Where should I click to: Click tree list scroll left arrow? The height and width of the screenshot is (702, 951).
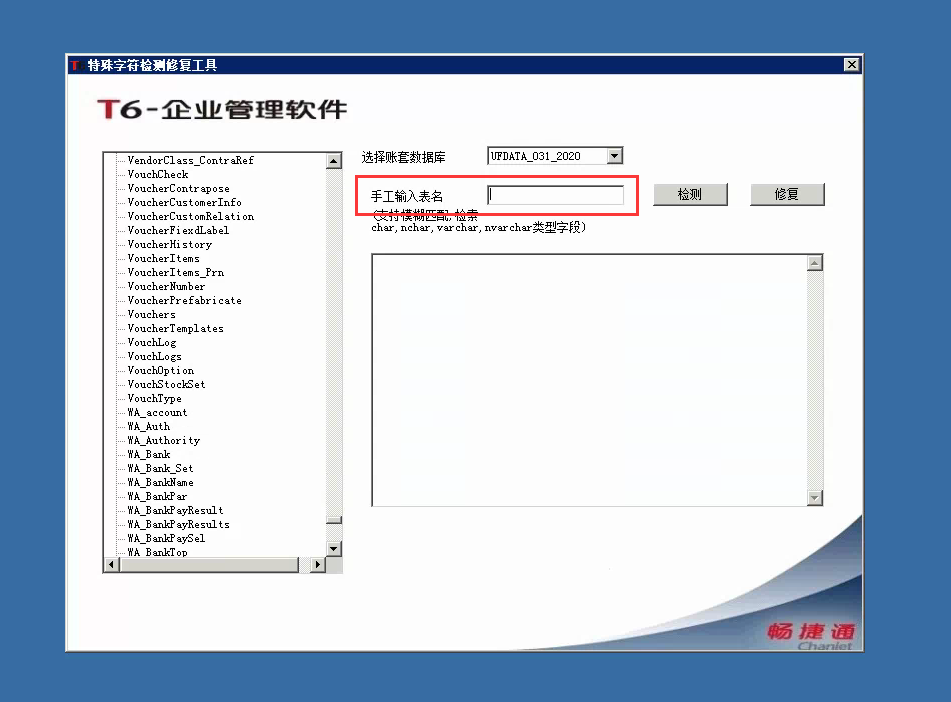coord(111,565)
